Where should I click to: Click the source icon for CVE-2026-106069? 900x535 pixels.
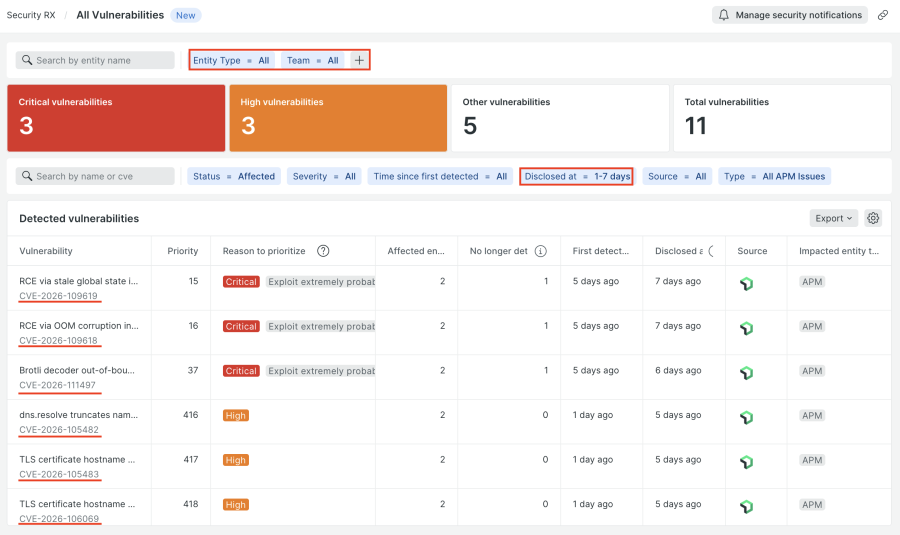pos(746,506)
